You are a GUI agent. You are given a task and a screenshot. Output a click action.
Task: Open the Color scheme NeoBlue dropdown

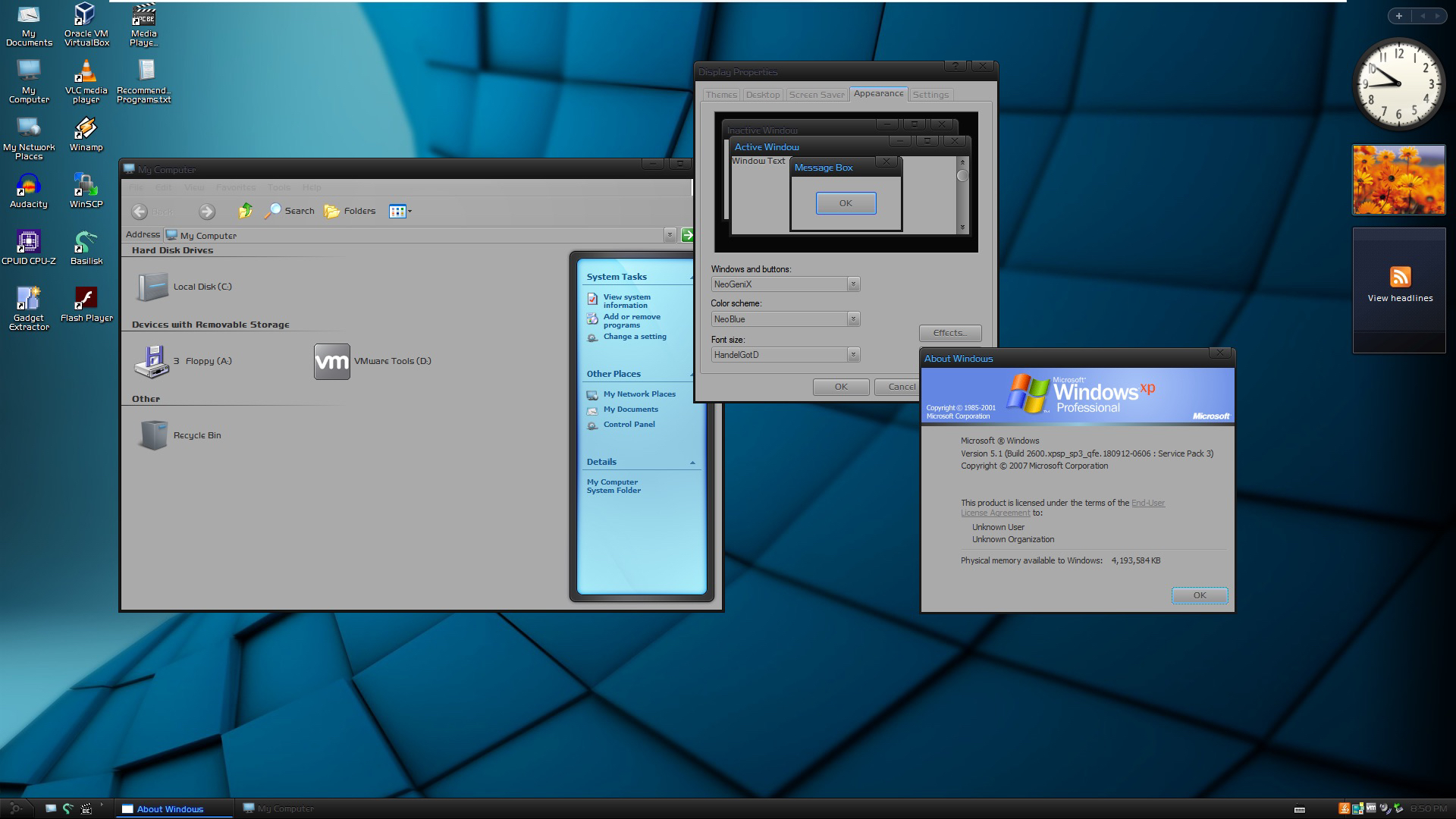(853, 319)
